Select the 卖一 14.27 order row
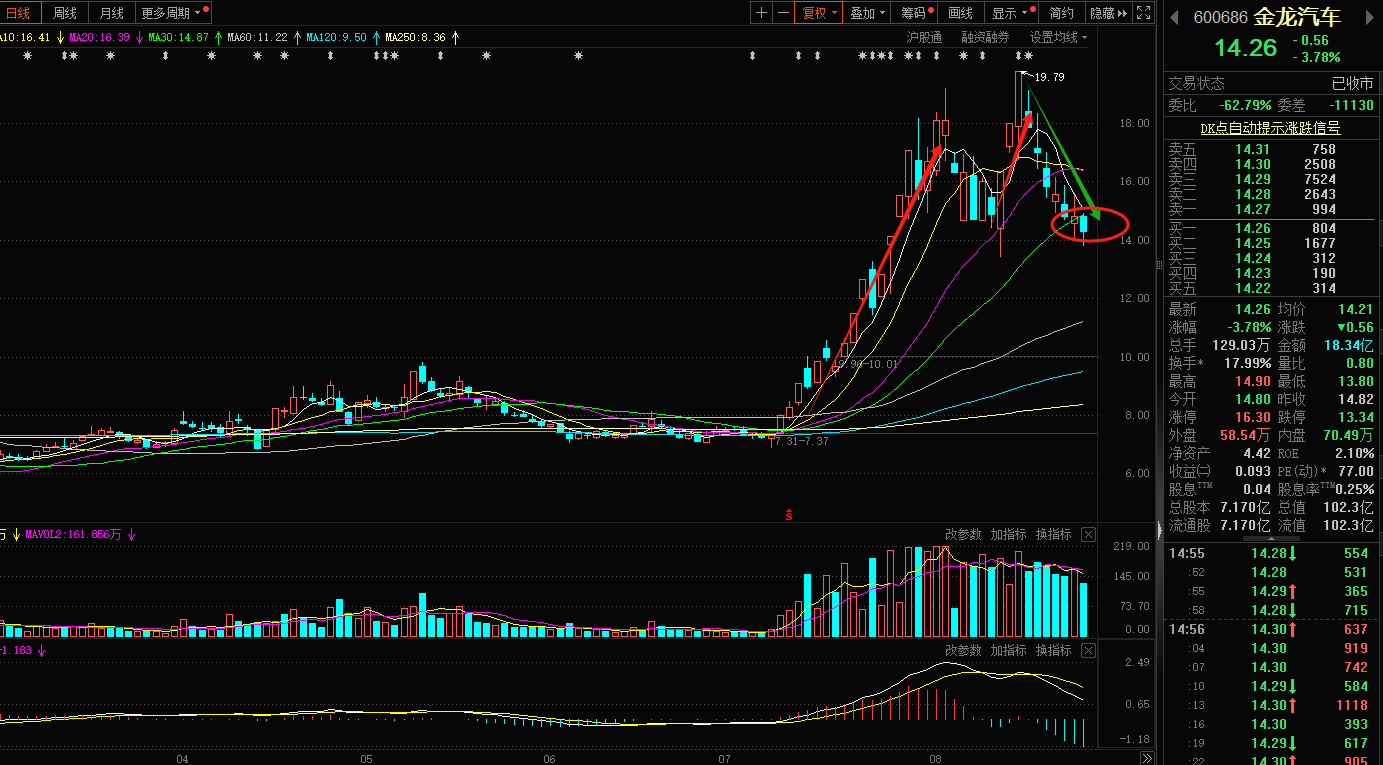Screen dimensions: 1383x765 click(1270, 209)
